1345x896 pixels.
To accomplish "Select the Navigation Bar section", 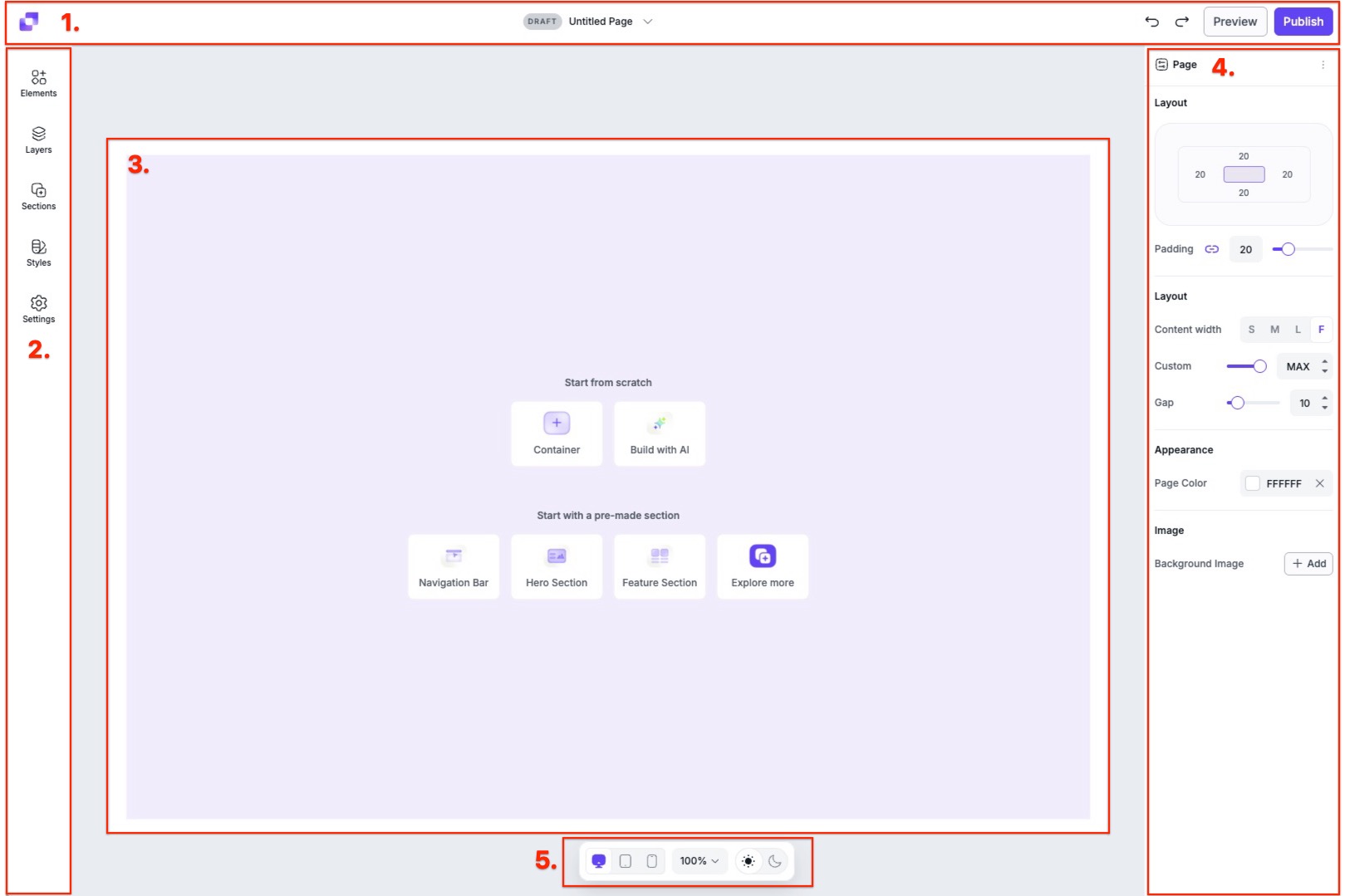I will tap(453, 566).
